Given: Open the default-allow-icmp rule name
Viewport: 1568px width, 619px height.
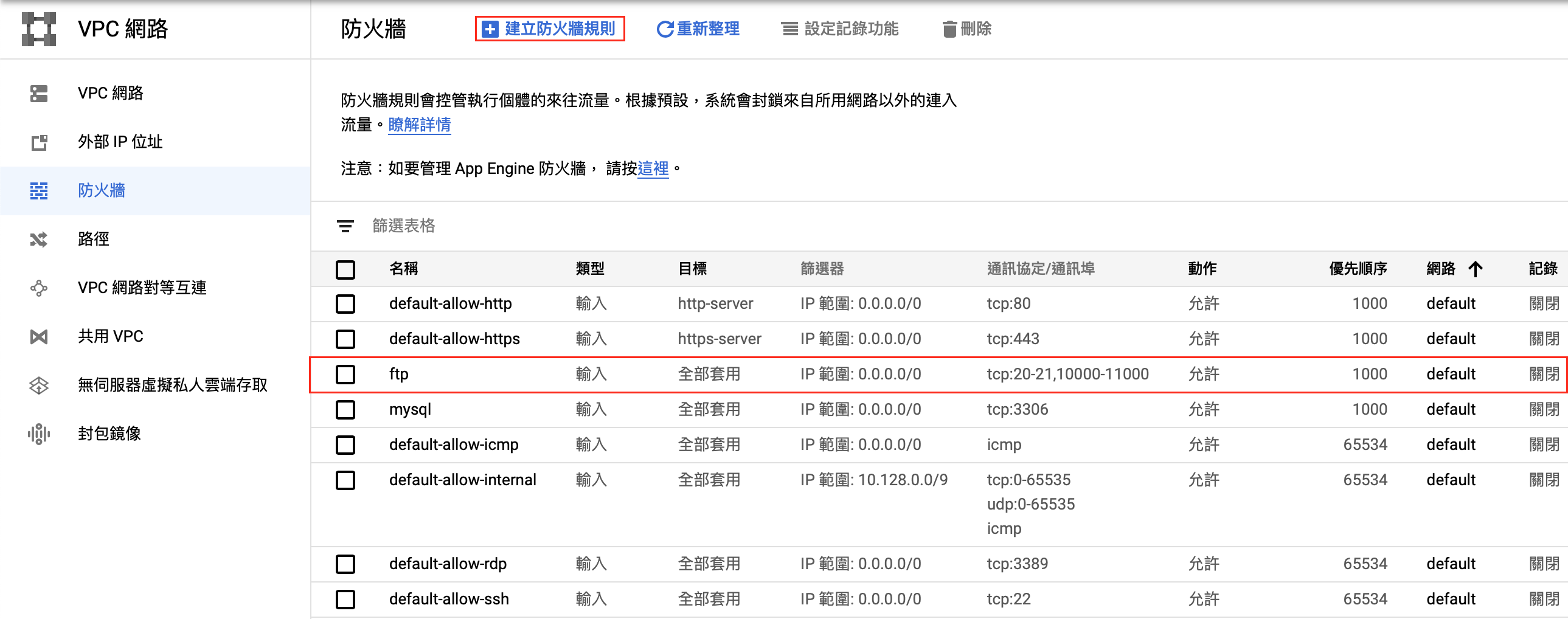Looking at the screenshot, I should 454,445.
